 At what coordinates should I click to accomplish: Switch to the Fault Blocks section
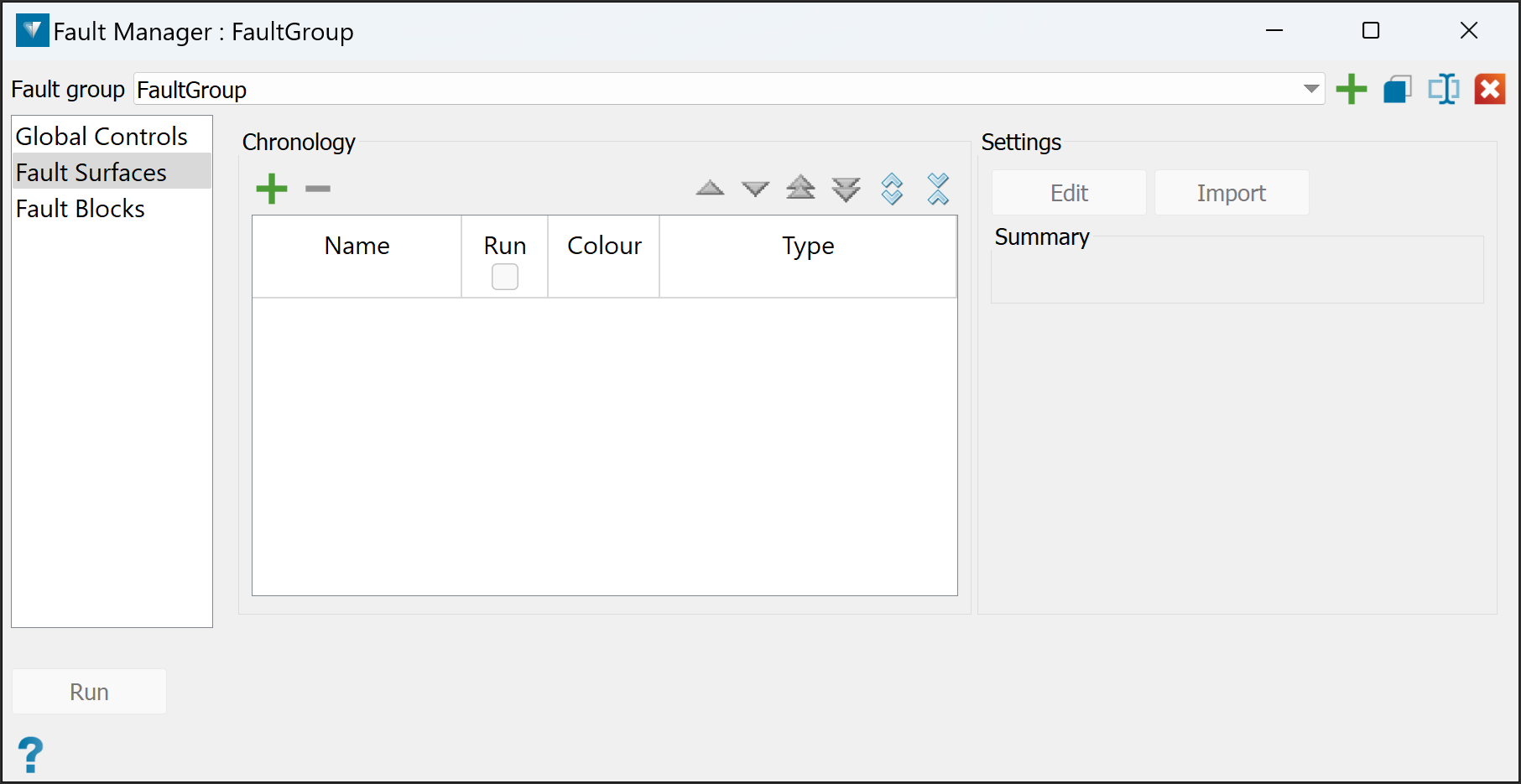click(x=81, y=209)
